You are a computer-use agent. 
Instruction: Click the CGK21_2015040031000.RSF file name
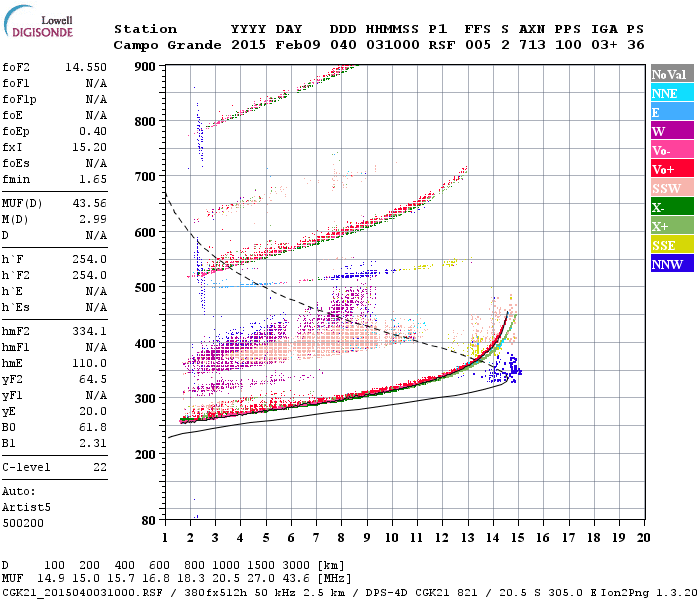(82, 592)
